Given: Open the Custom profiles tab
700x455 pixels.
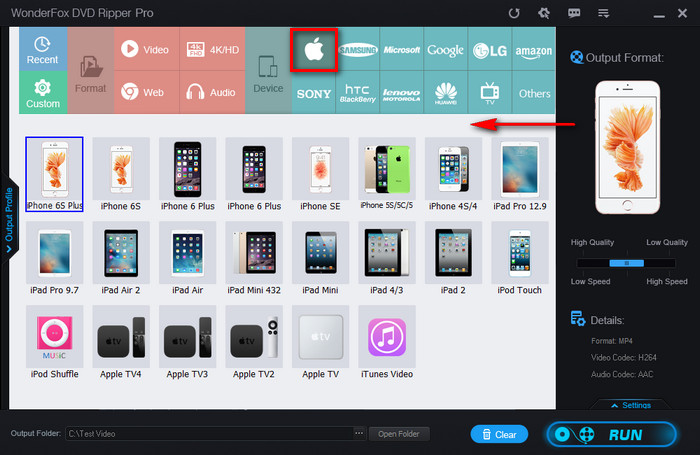Looking at the screenshot, I should click(43, 92).
